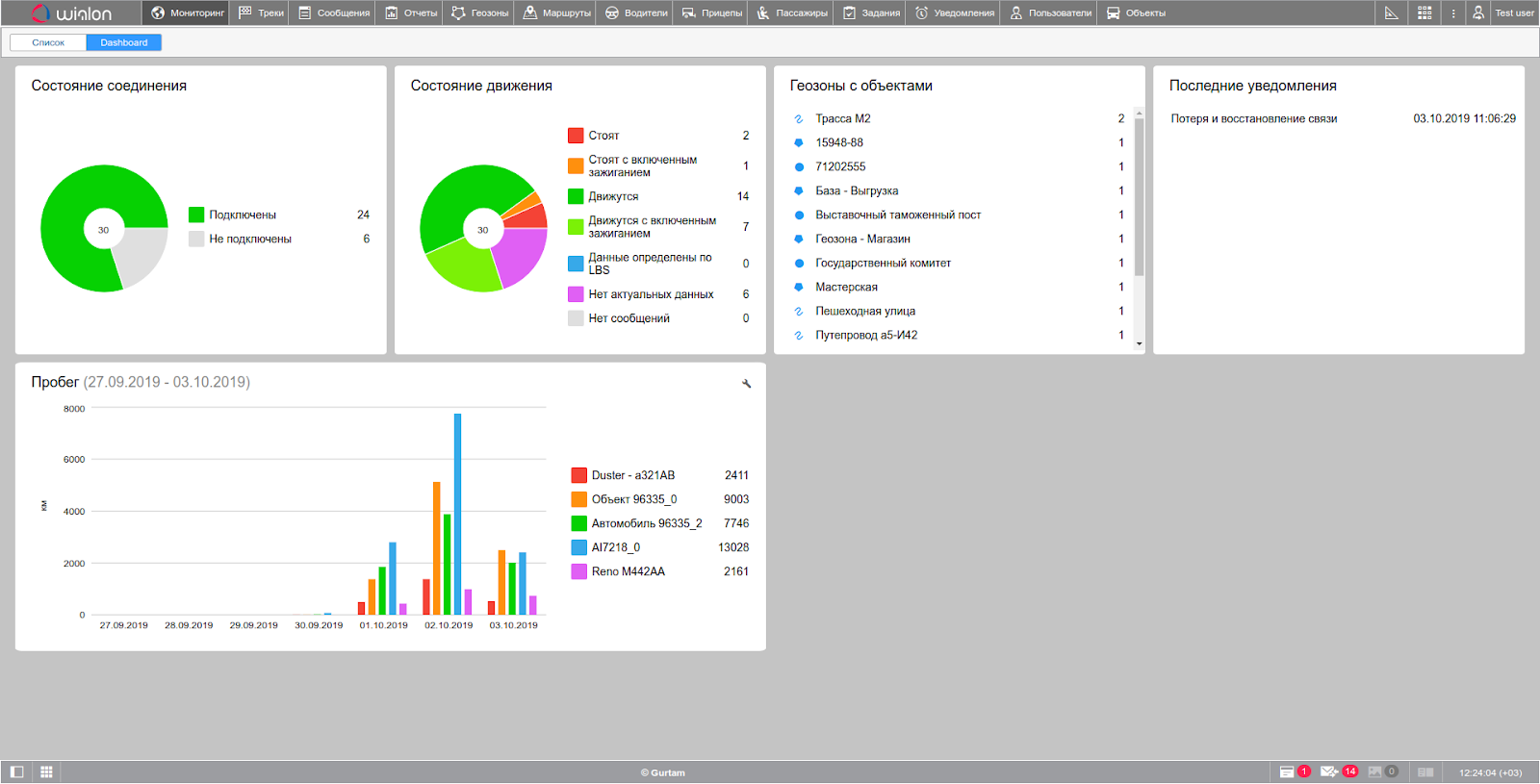Toggle the shortcuts panel in status bar
Image resolution: width=1540 pixels, height=784 pixels.
[x=1425, y=771]
